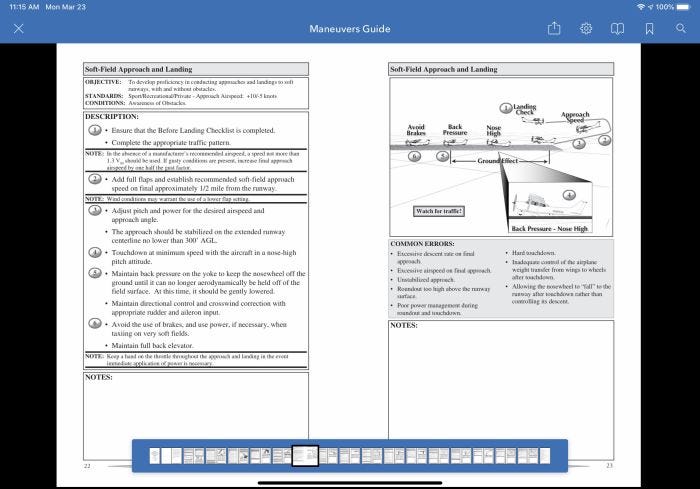The width and height of the screenshot is (700, 489).
Task: Open the settings gear in toolbar
Action: point(586,29)
